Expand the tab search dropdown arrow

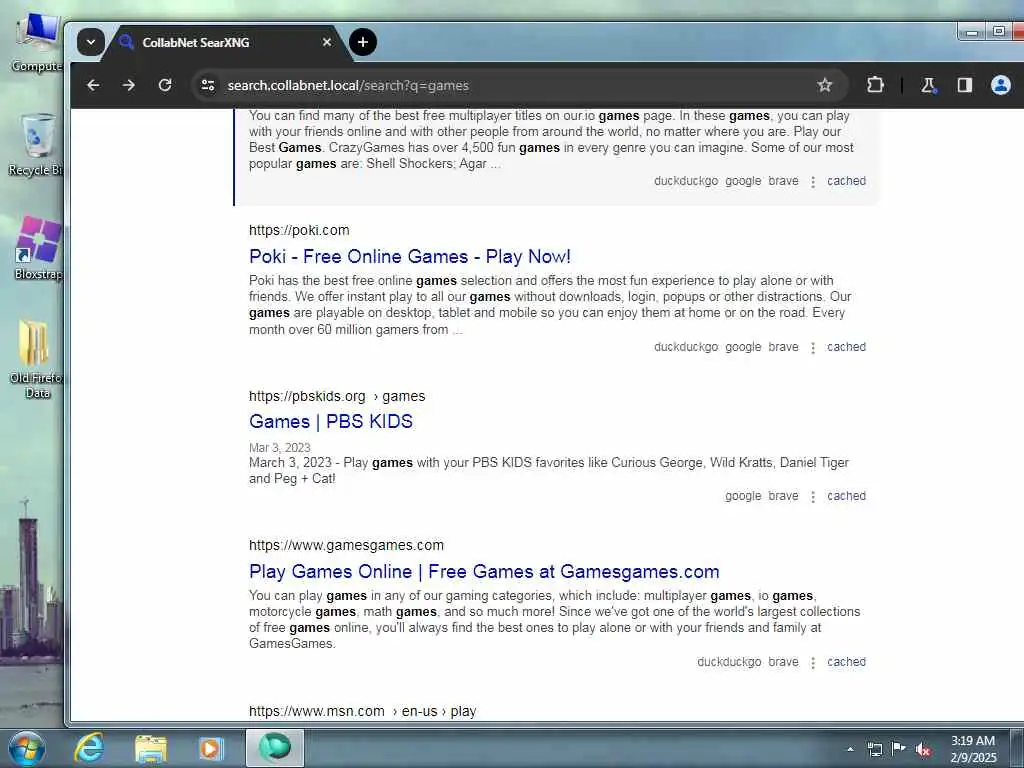[x=91, y=42]
